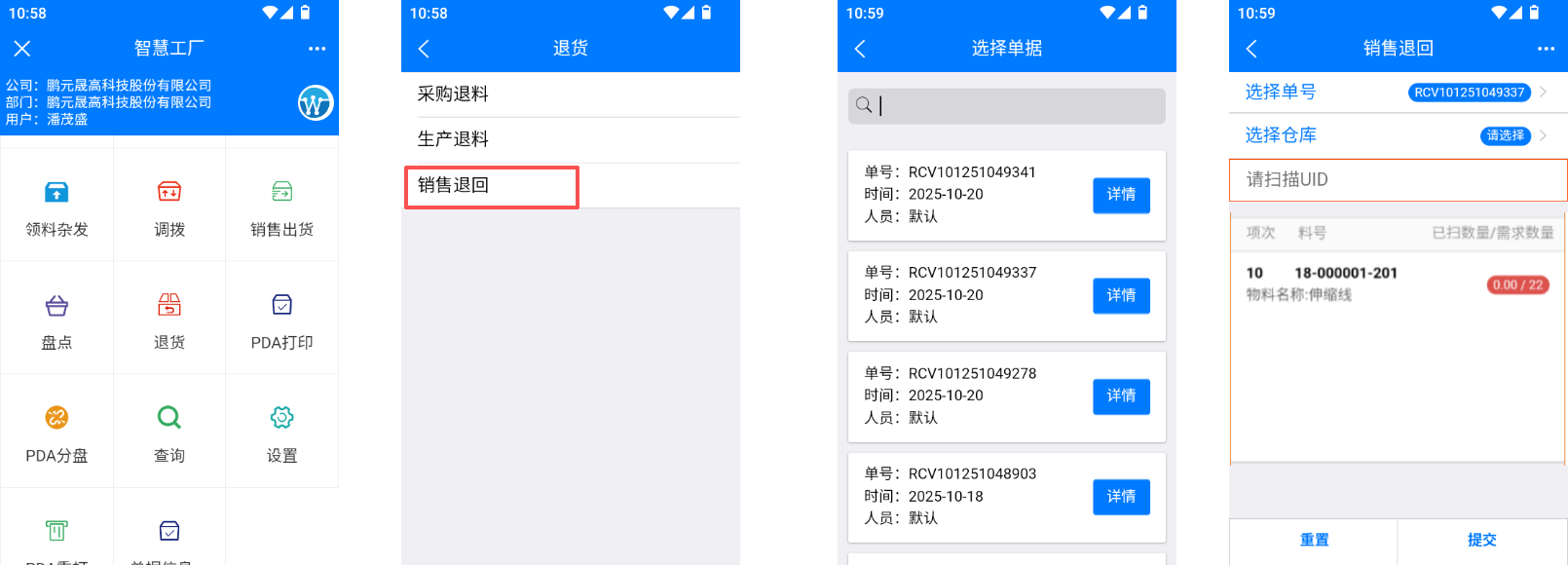This screenshot has height=565, width=1568.
Task: Go back from the 选择单据 screen
Action: pyautogui.click(x=860, y=49)
